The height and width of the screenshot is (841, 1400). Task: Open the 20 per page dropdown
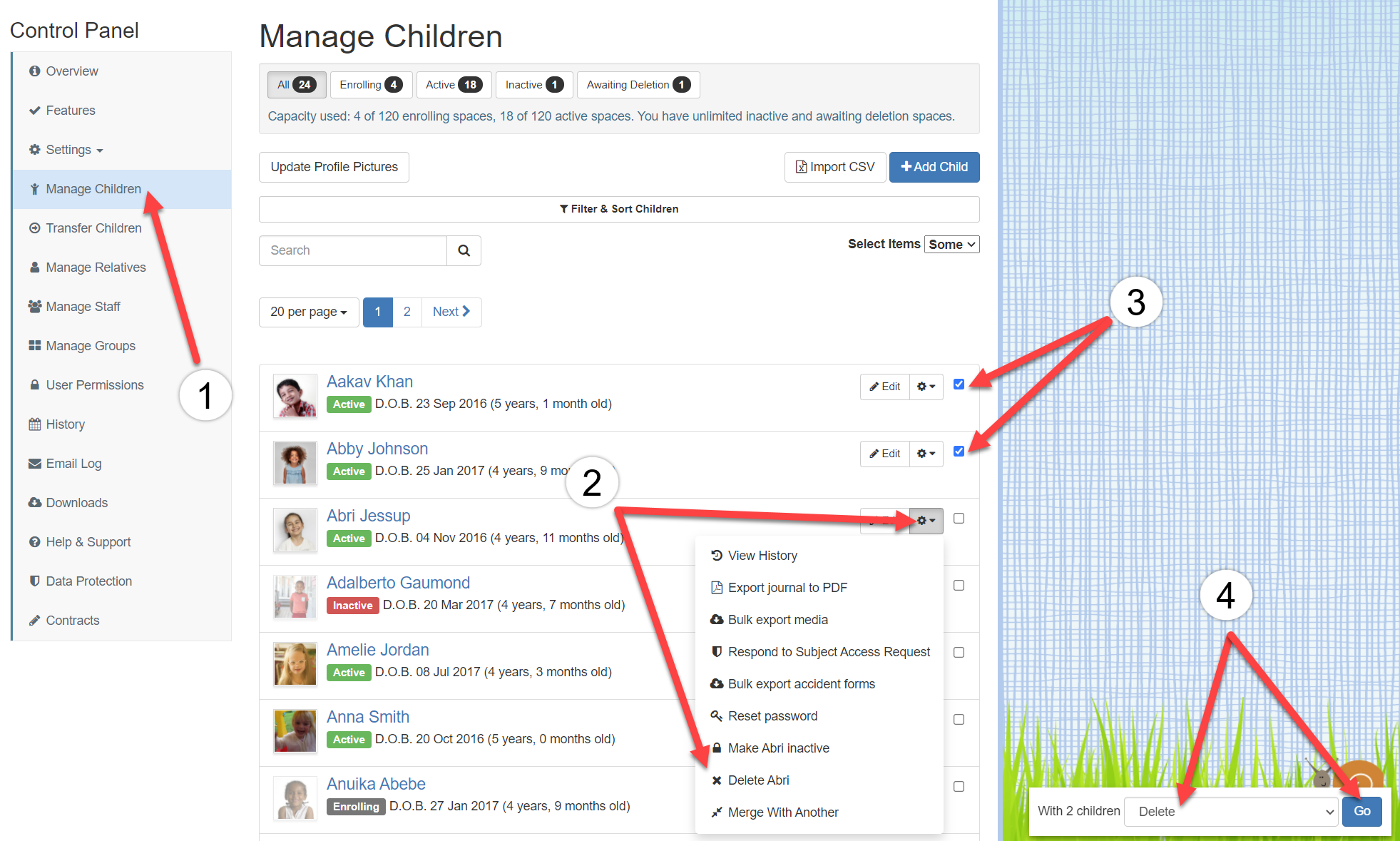pos(309,312)
